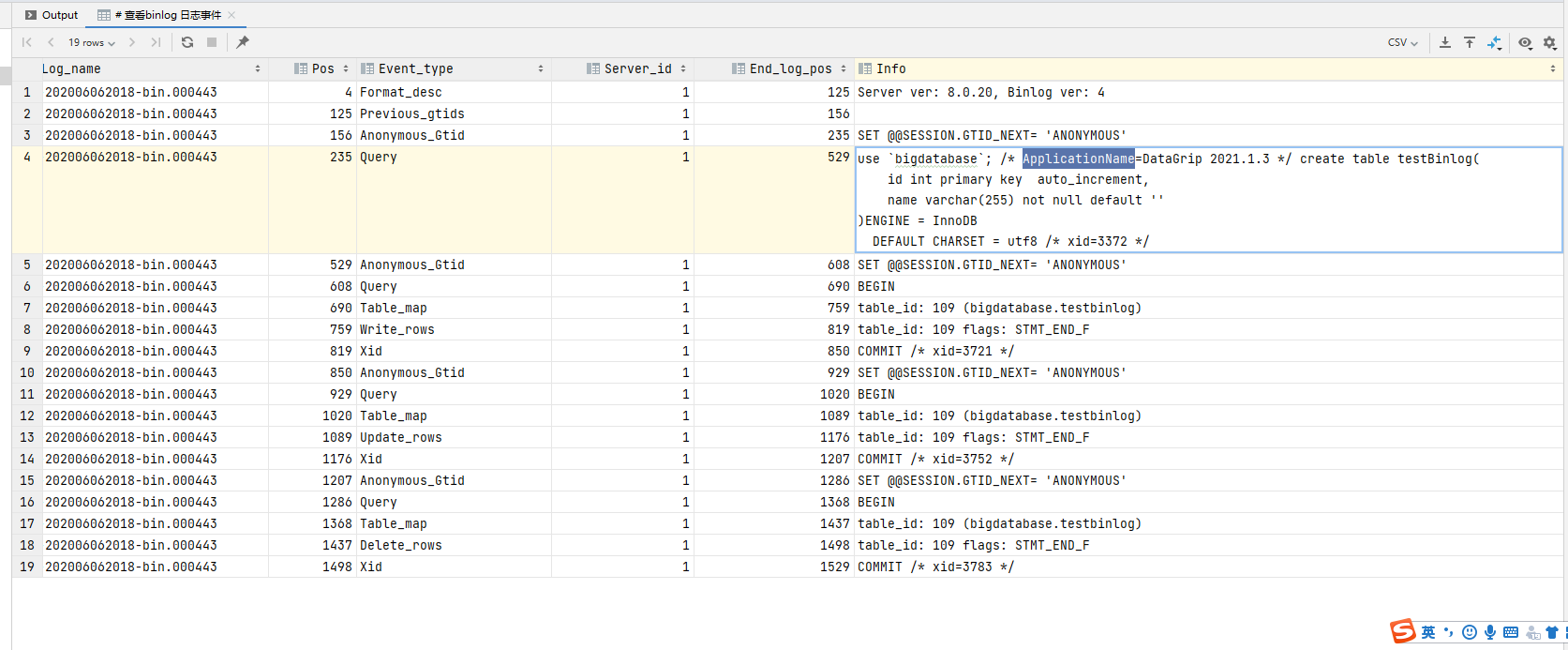1568x650 pixels.
Task: Open the gear settings menu
Action: (1549, 42)
